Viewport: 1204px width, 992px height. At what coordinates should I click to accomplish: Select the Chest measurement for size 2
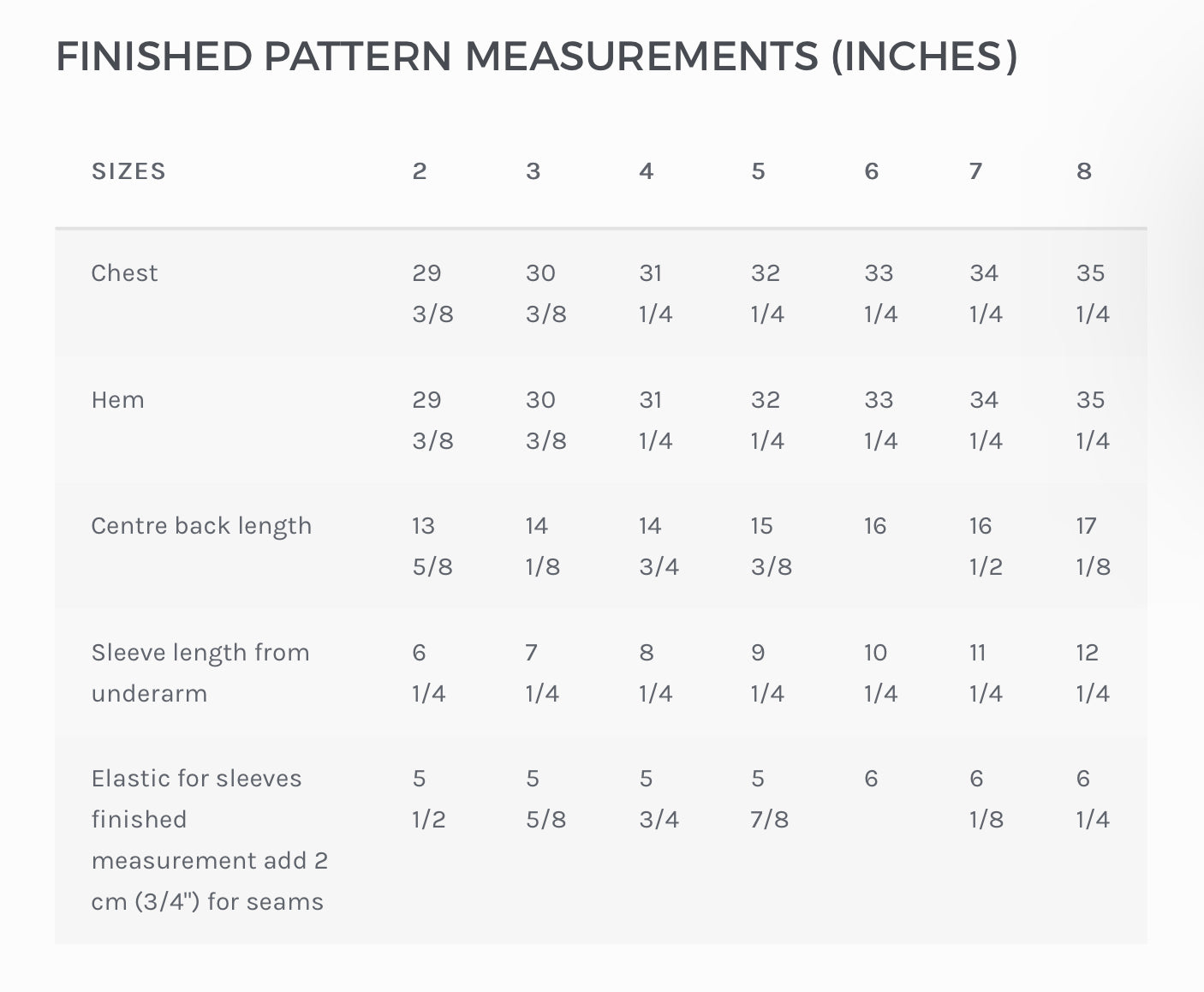pyautogui.click(x=432, y=293)
